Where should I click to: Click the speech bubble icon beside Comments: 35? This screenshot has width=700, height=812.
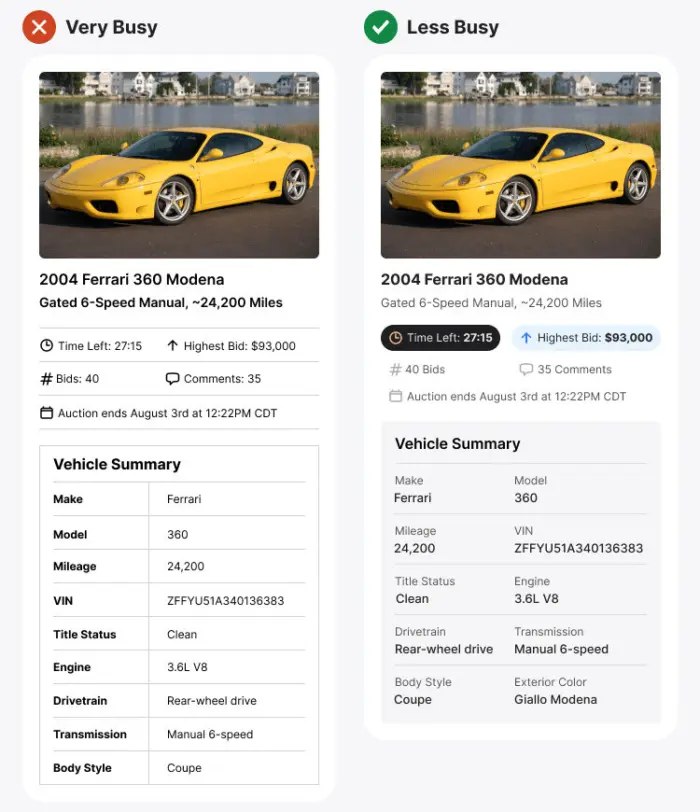tap(172, 379)
